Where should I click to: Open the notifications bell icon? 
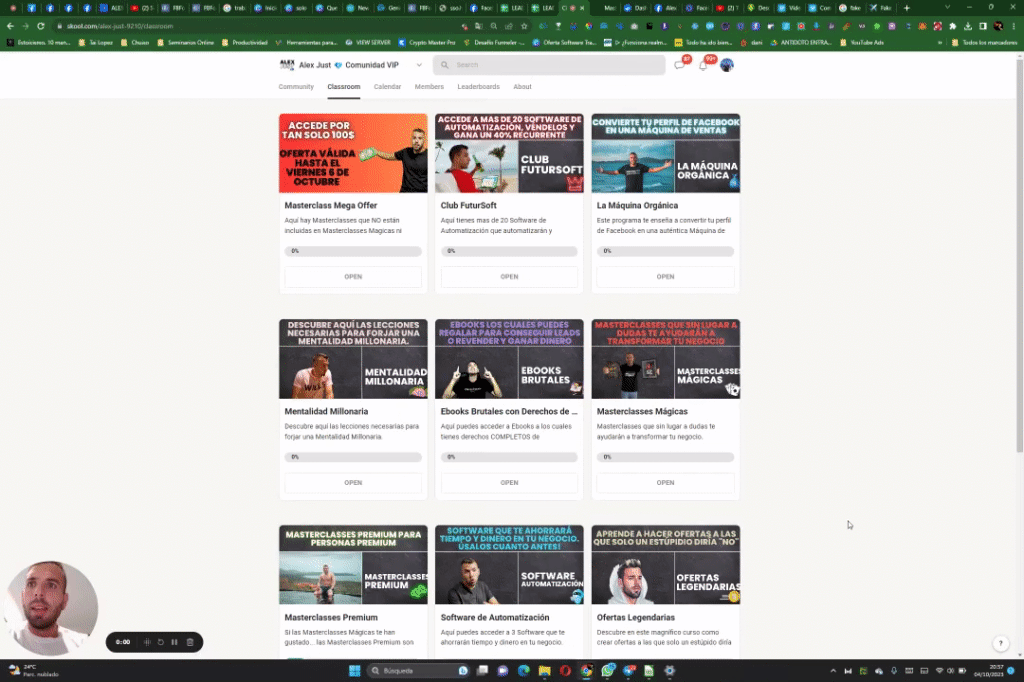tap(703, 65)
